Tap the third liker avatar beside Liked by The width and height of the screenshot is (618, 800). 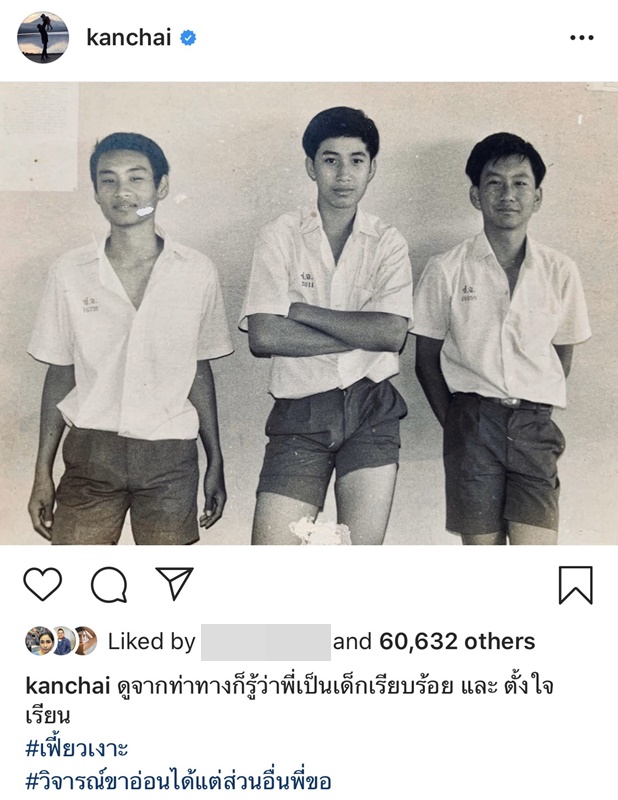coord(85,641)
